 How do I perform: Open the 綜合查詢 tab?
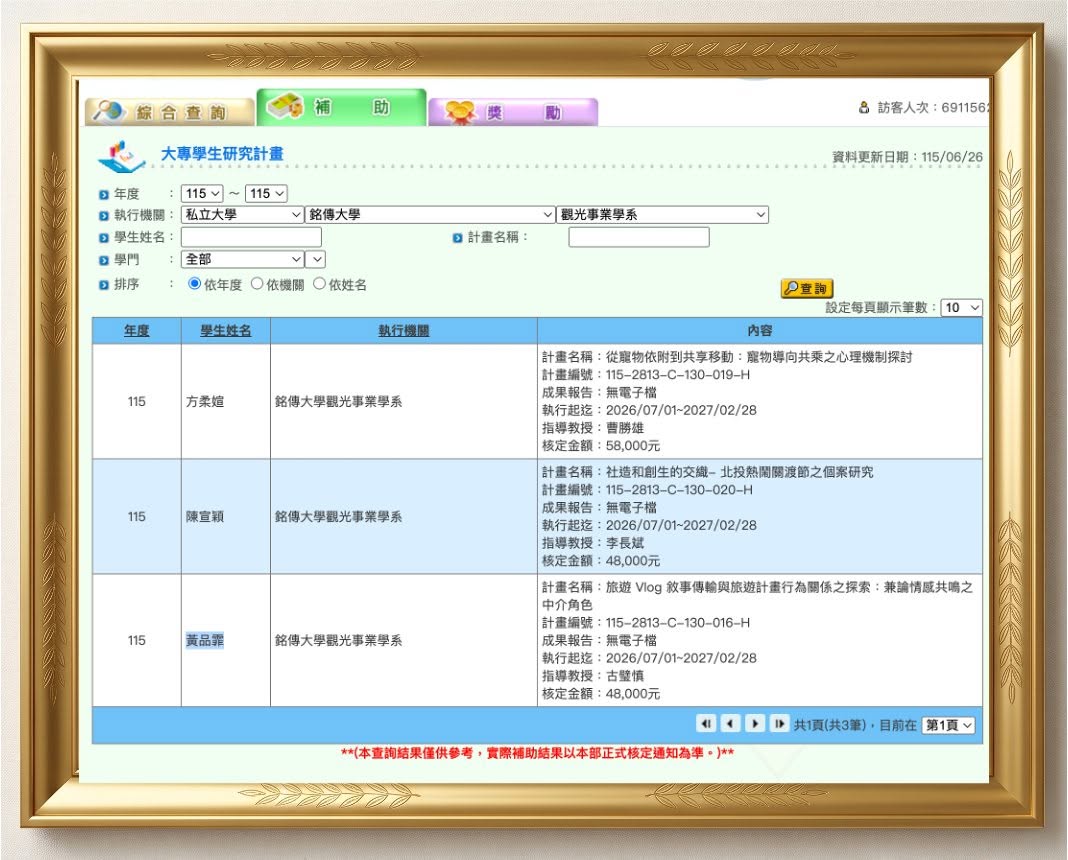click(169, 112)
